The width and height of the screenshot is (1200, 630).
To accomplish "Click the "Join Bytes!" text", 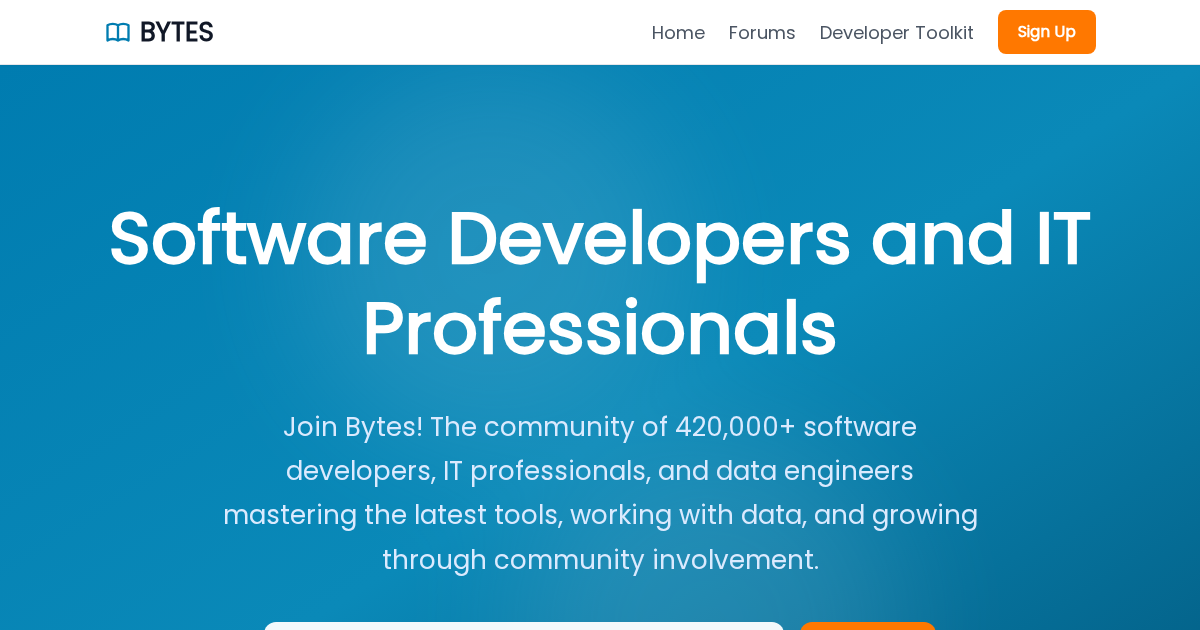I will (x=352, y=427).
